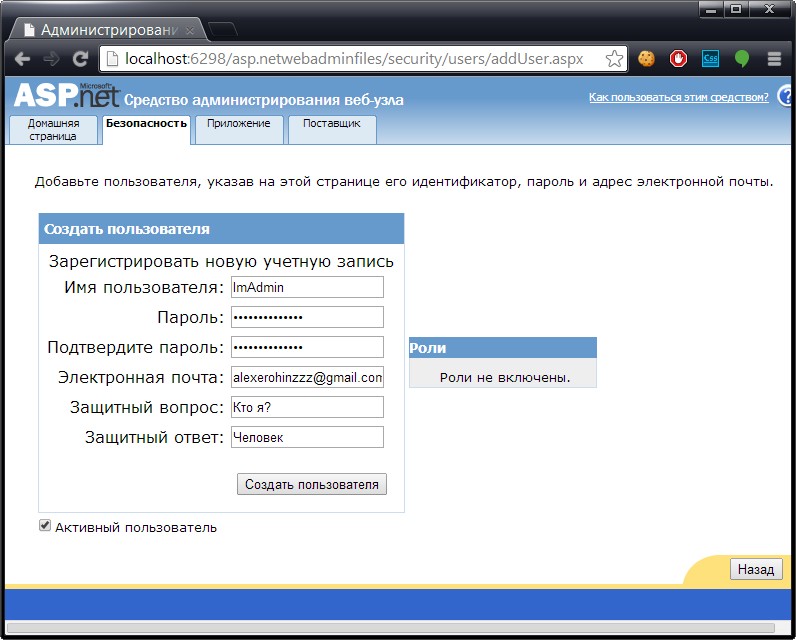Click the 'Защитный ответ:' label

point(154,437)
